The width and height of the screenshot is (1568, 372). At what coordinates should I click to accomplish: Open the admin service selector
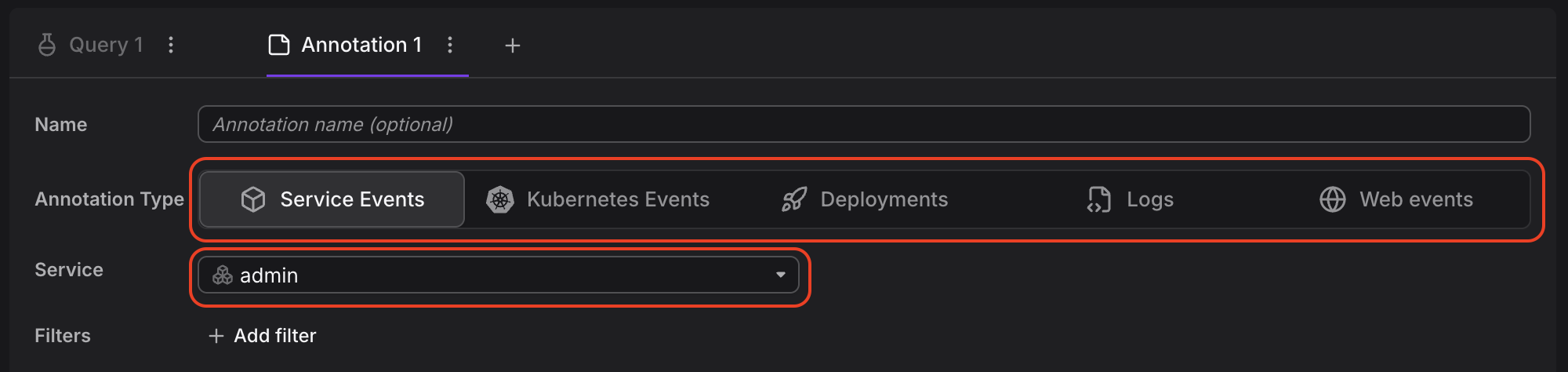tap(499, 275)
